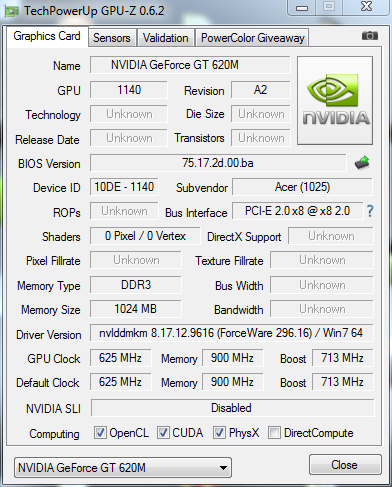Click the Die Size Unknown field
Image resolution: width=392 pixels, height=487 pixels.
[261, 114]
